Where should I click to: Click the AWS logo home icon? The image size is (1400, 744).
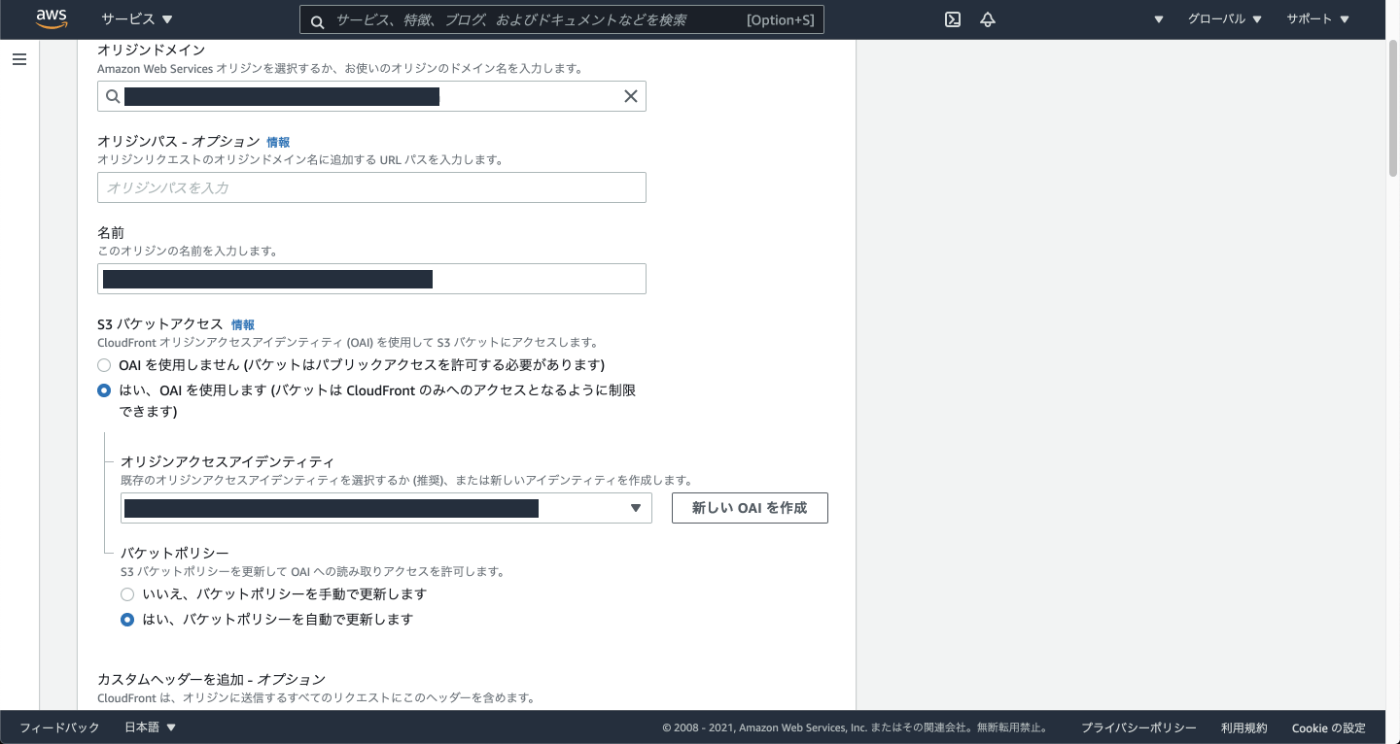tap(51, 19)
